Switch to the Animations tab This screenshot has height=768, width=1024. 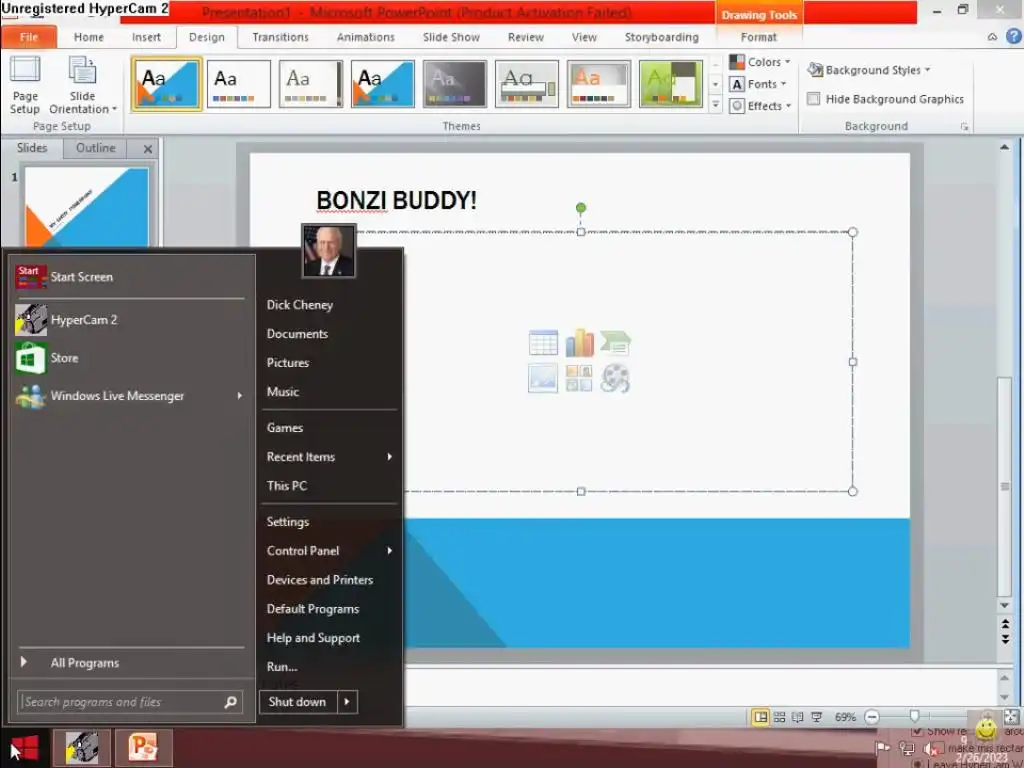coord(366,37)
